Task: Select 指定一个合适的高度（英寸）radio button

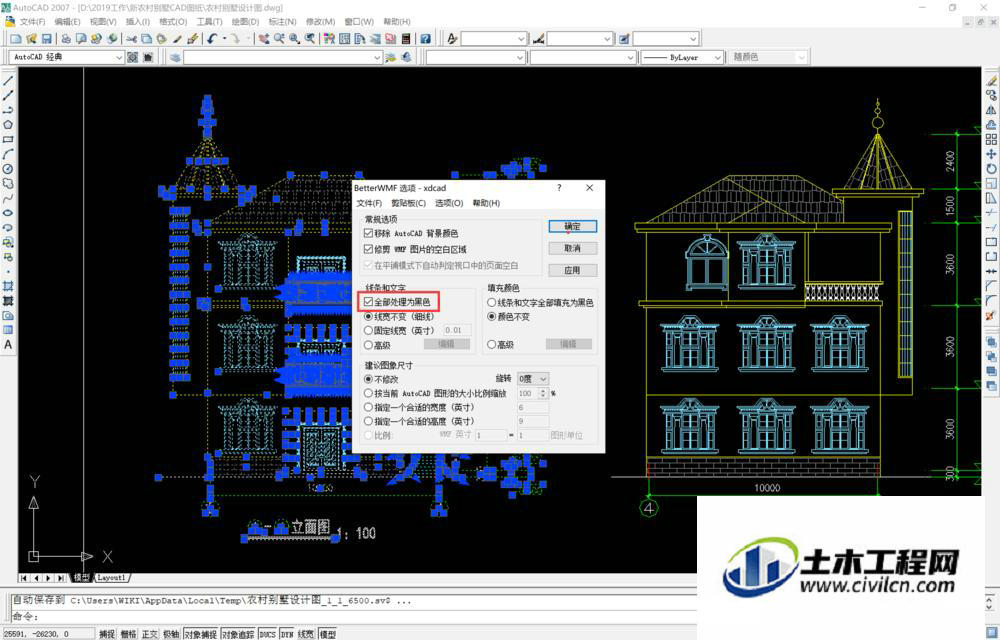Action: pos(368,421)
